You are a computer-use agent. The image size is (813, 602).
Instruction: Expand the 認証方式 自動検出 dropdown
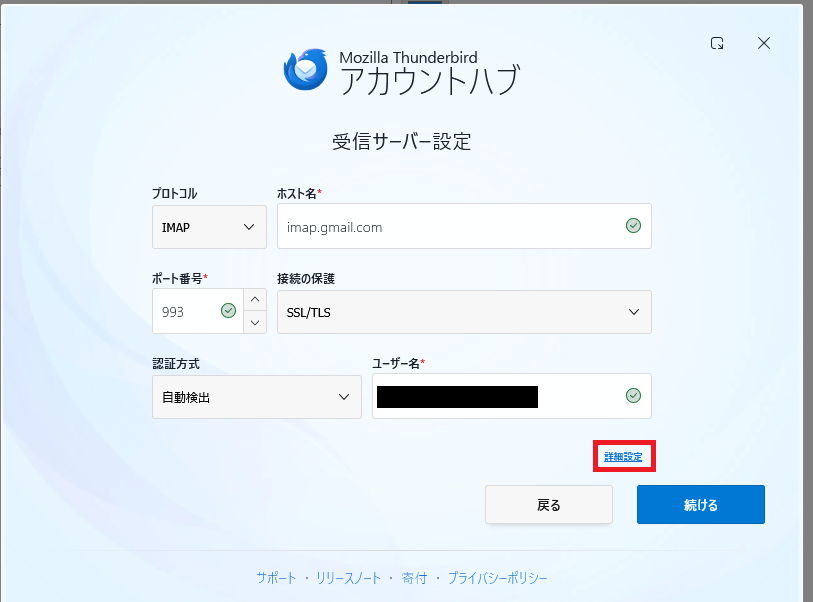click(x=257, y=397)
